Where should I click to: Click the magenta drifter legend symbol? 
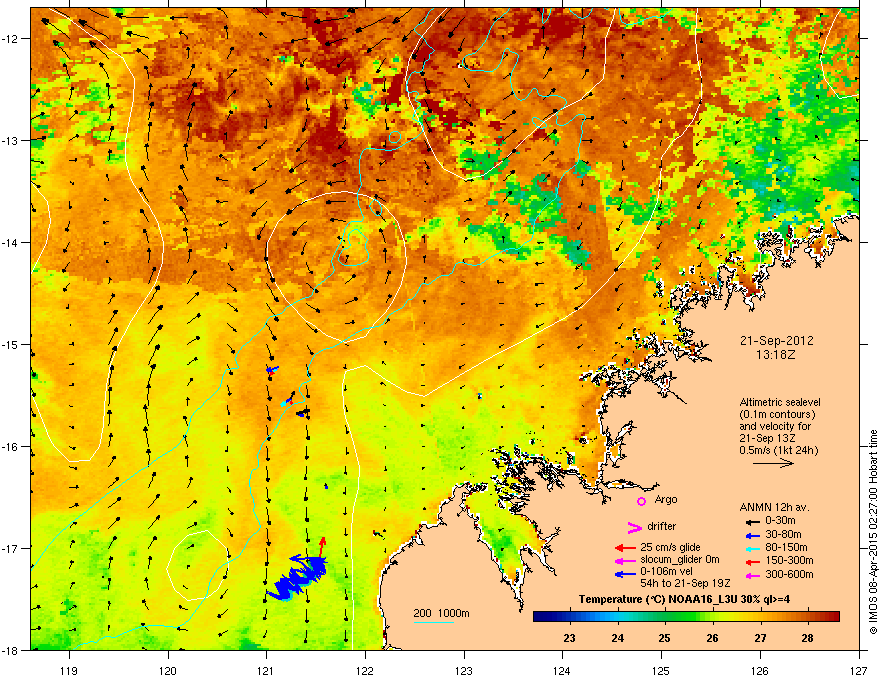click(634, 527)
